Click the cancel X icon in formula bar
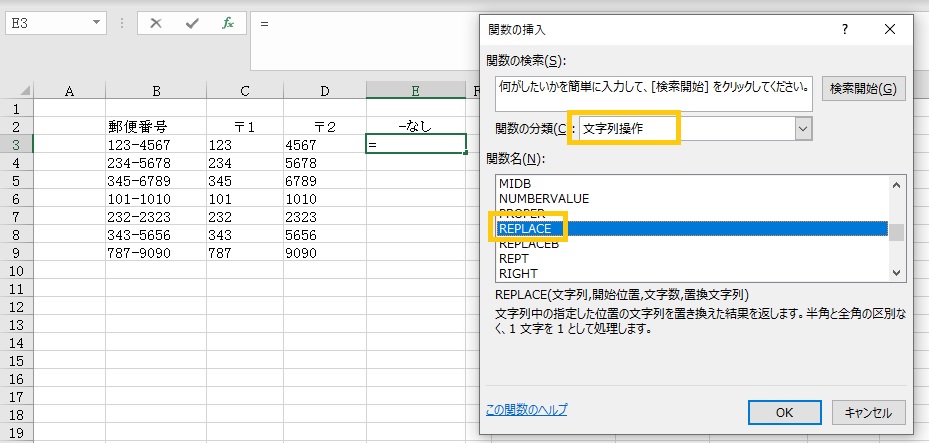Image resolution: width=929 pixels, height=443 pixels. [156, 23]
